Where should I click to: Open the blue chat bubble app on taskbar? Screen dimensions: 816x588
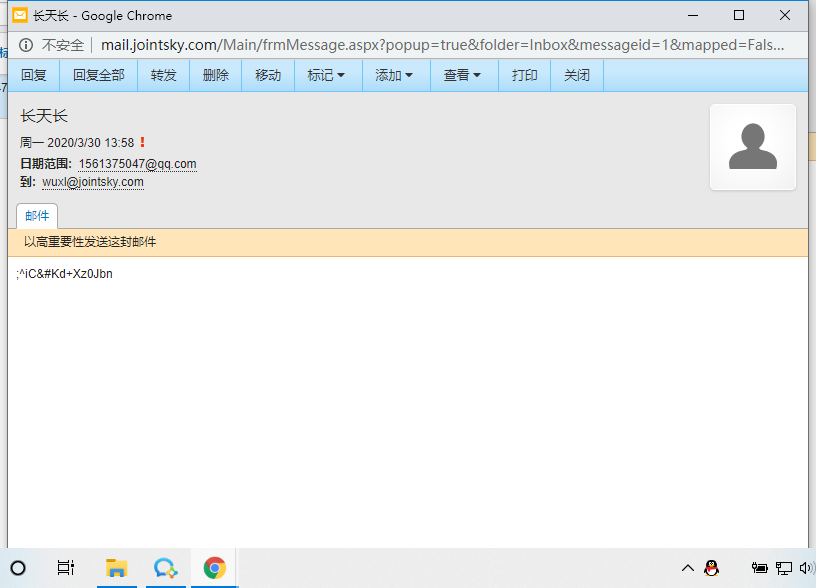pos(165,568)
